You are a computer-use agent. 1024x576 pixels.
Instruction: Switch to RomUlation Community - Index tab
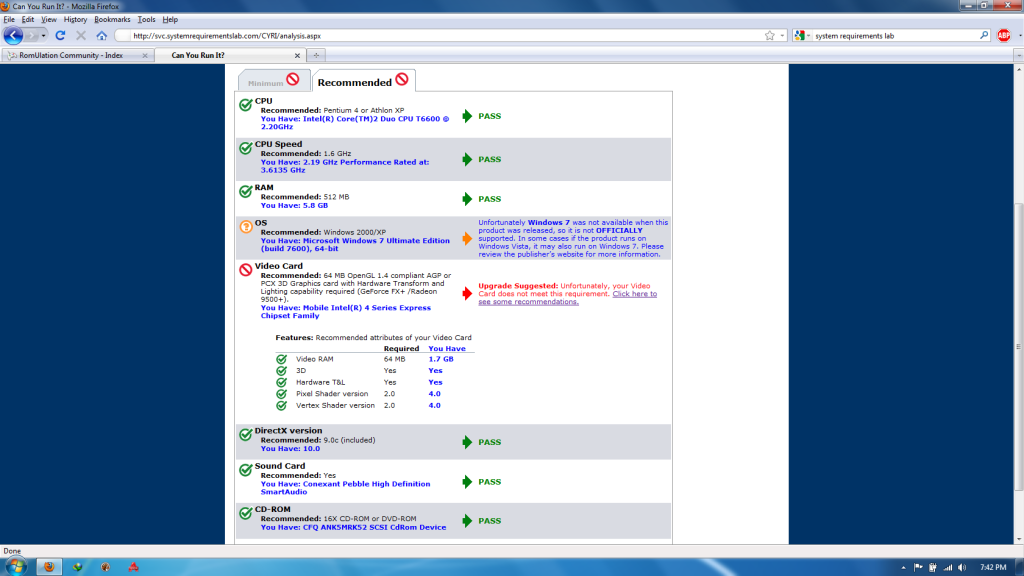tap(71, 56)
